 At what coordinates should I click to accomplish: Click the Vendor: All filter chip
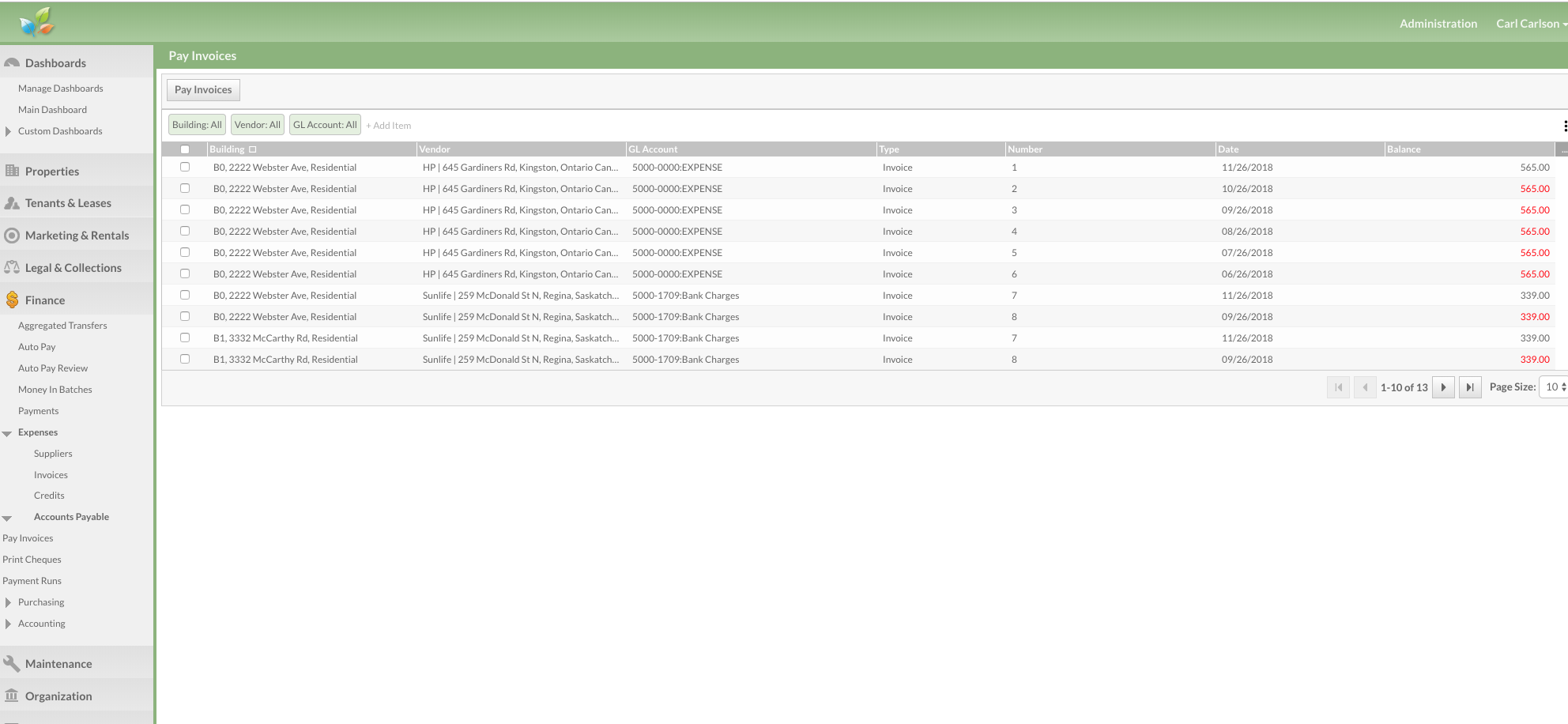(x=258, y=125)
